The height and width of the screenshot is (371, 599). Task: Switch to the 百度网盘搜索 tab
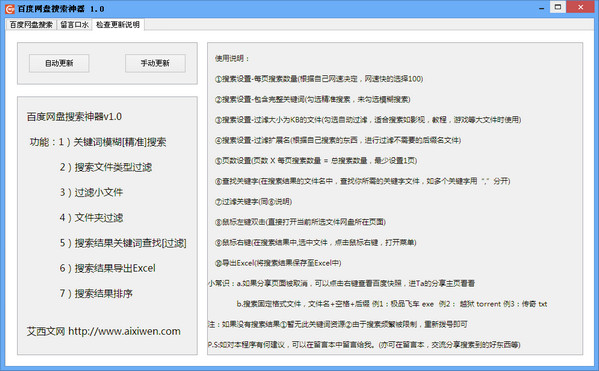coord(31,25)
